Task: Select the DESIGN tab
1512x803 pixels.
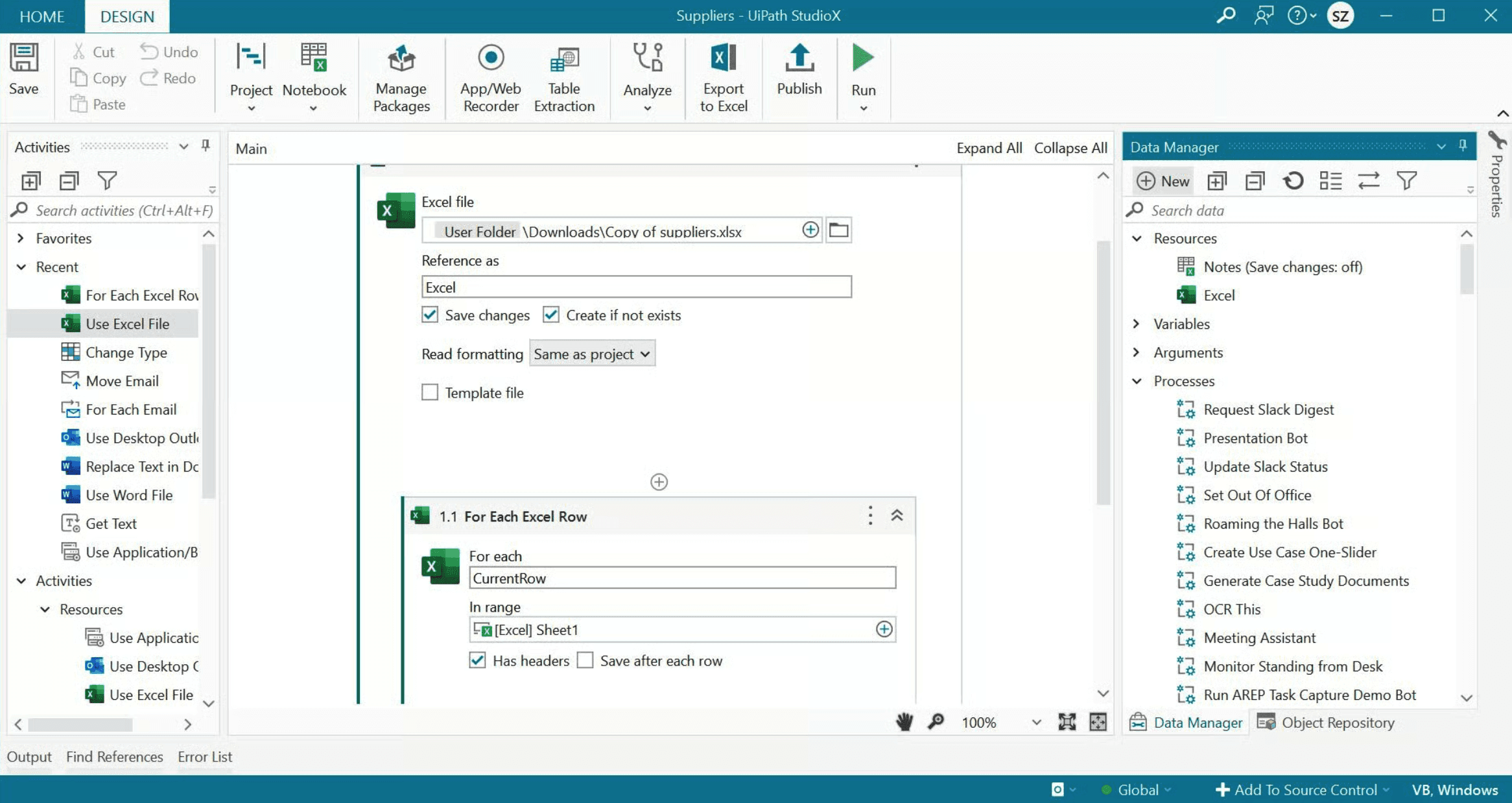Action: [x=127, y=16]
